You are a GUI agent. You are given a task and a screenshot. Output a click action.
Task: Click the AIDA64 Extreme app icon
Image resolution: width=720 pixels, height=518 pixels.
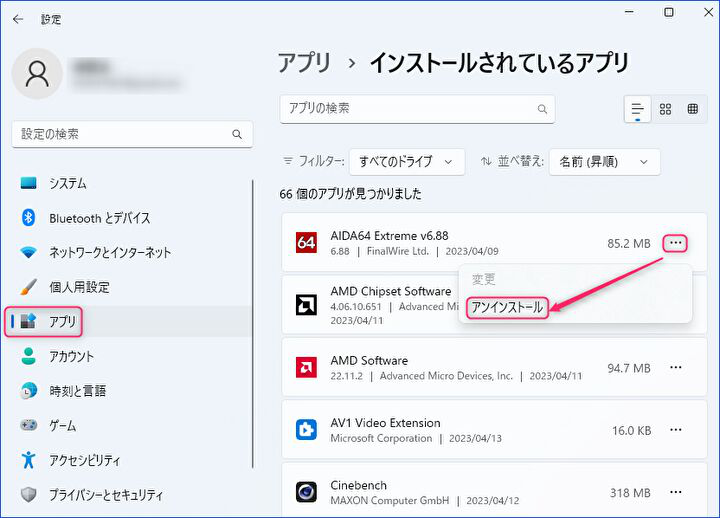tap(306, 242)
